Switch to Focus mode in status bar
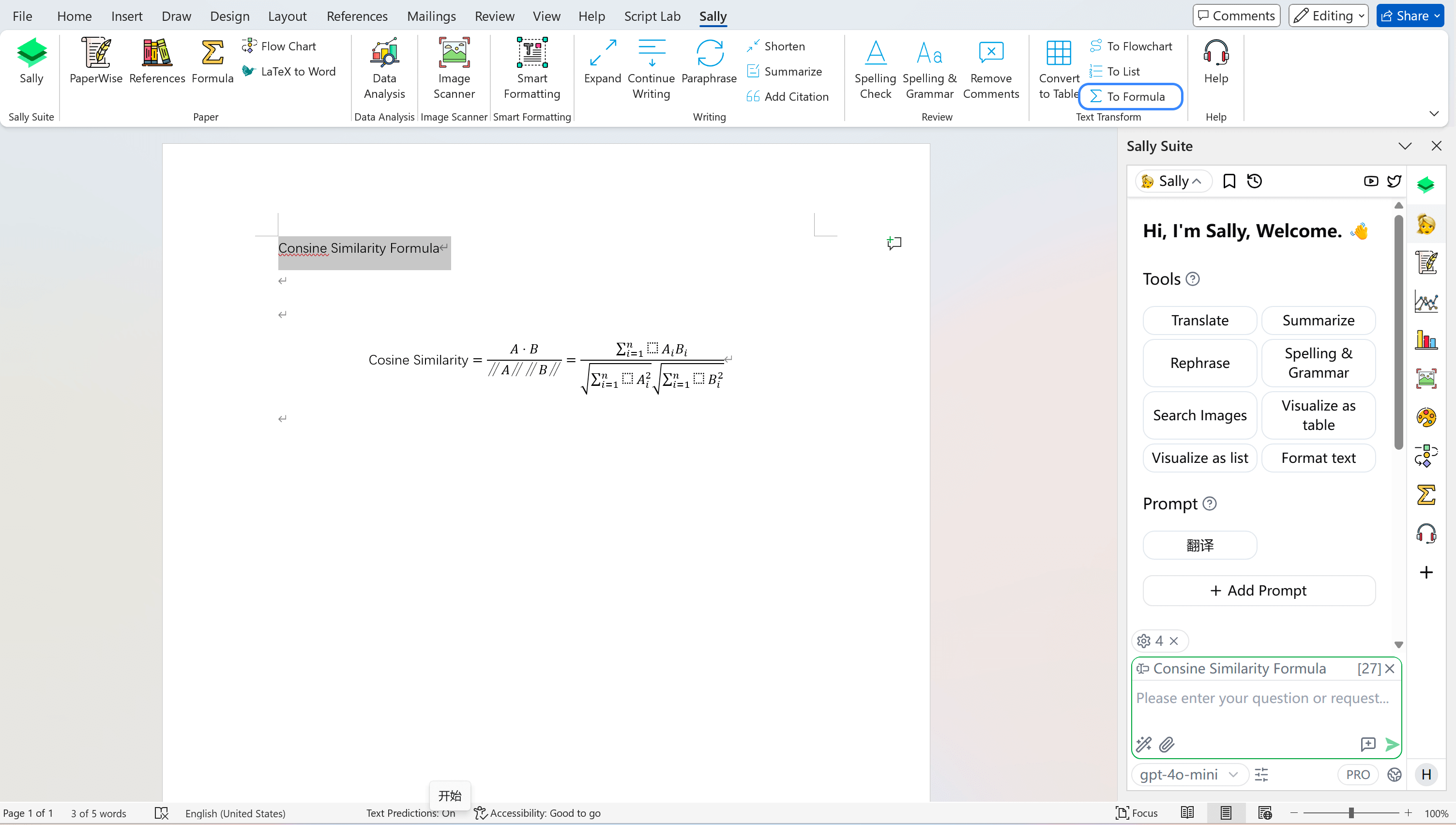Screen dimensions: 1456x825 [1137, 813]
